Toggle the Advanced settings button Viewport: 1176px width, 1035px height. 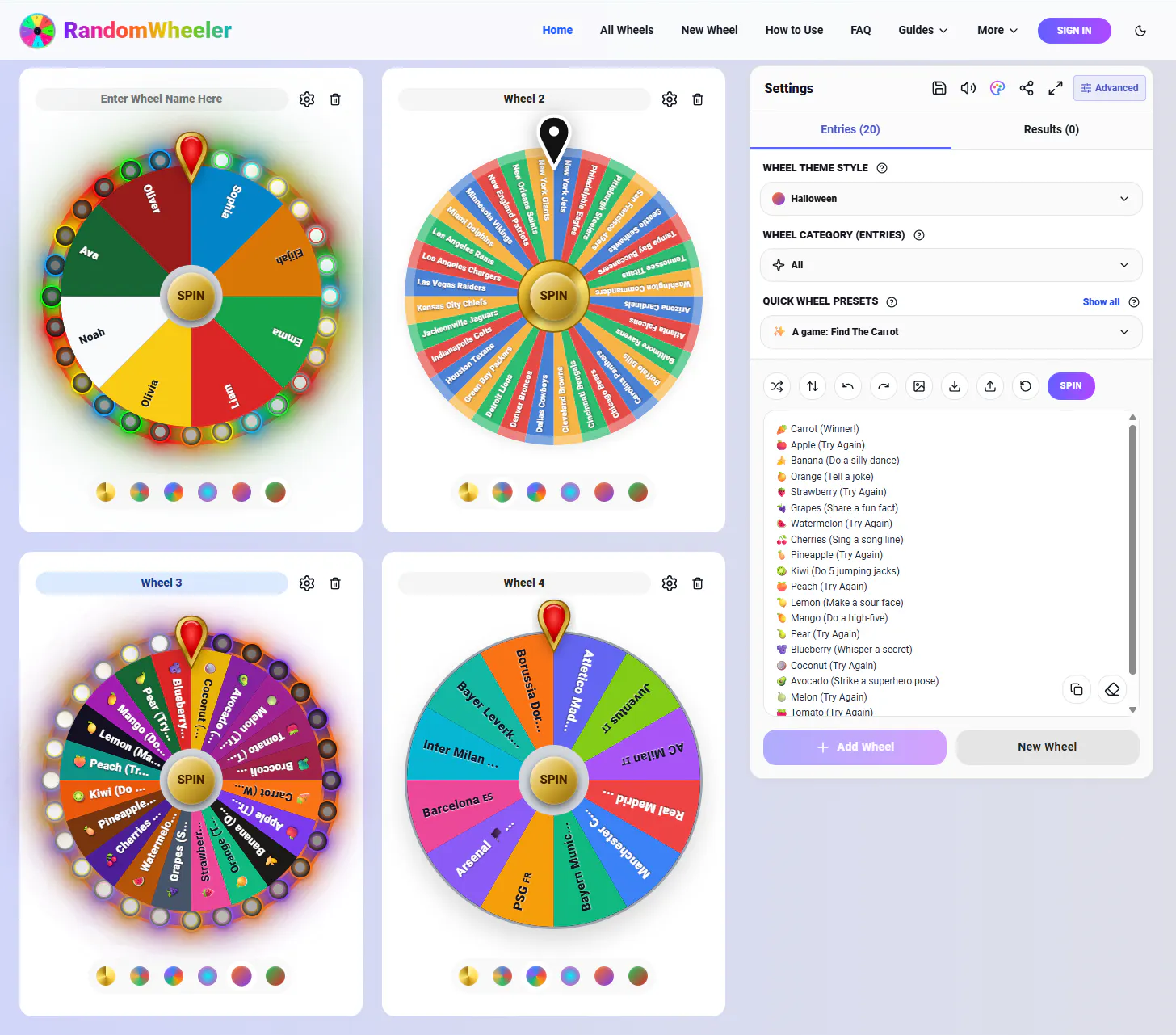point(1110,88)
